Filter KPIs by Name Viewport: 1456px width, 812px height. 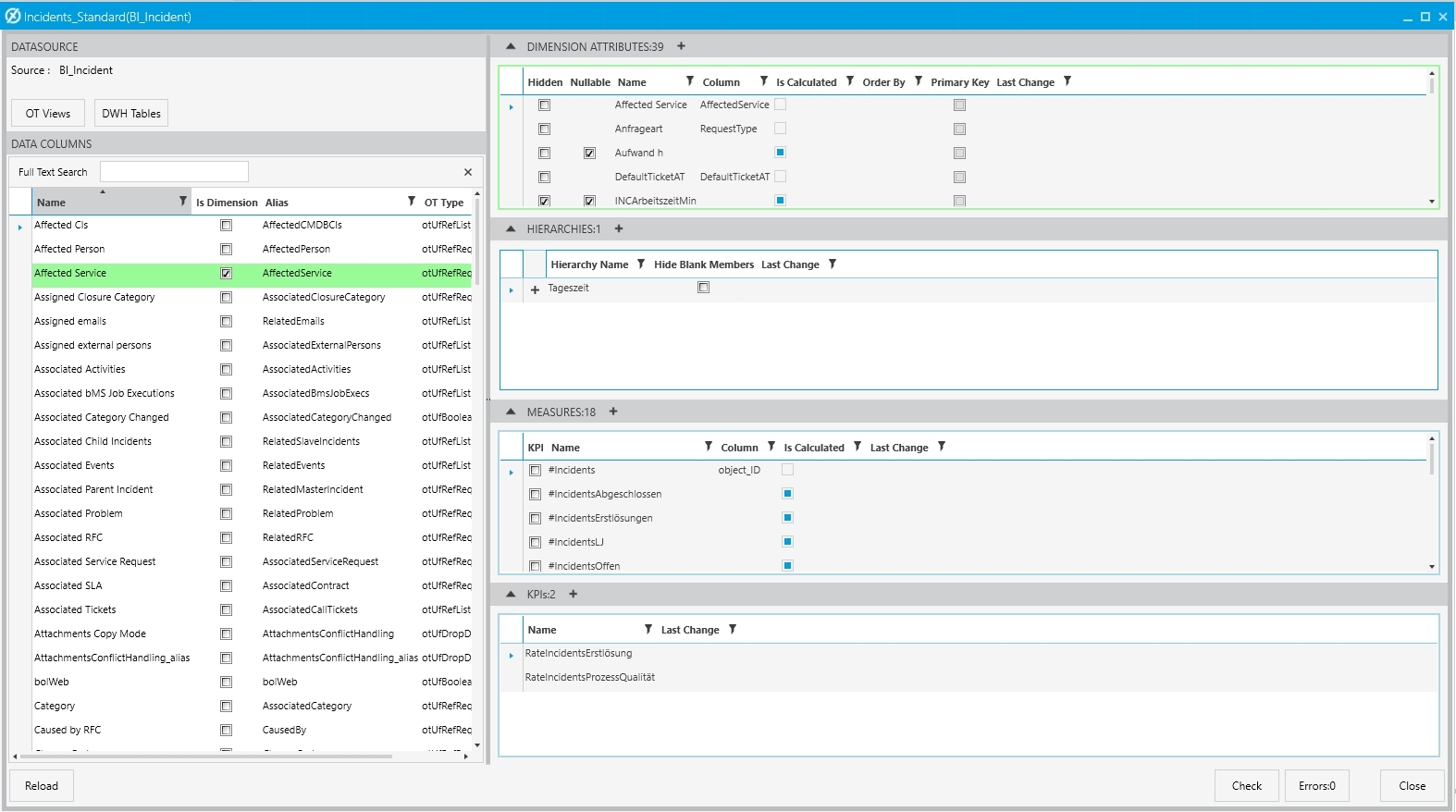pyautogui.click(x=648, y=629)
